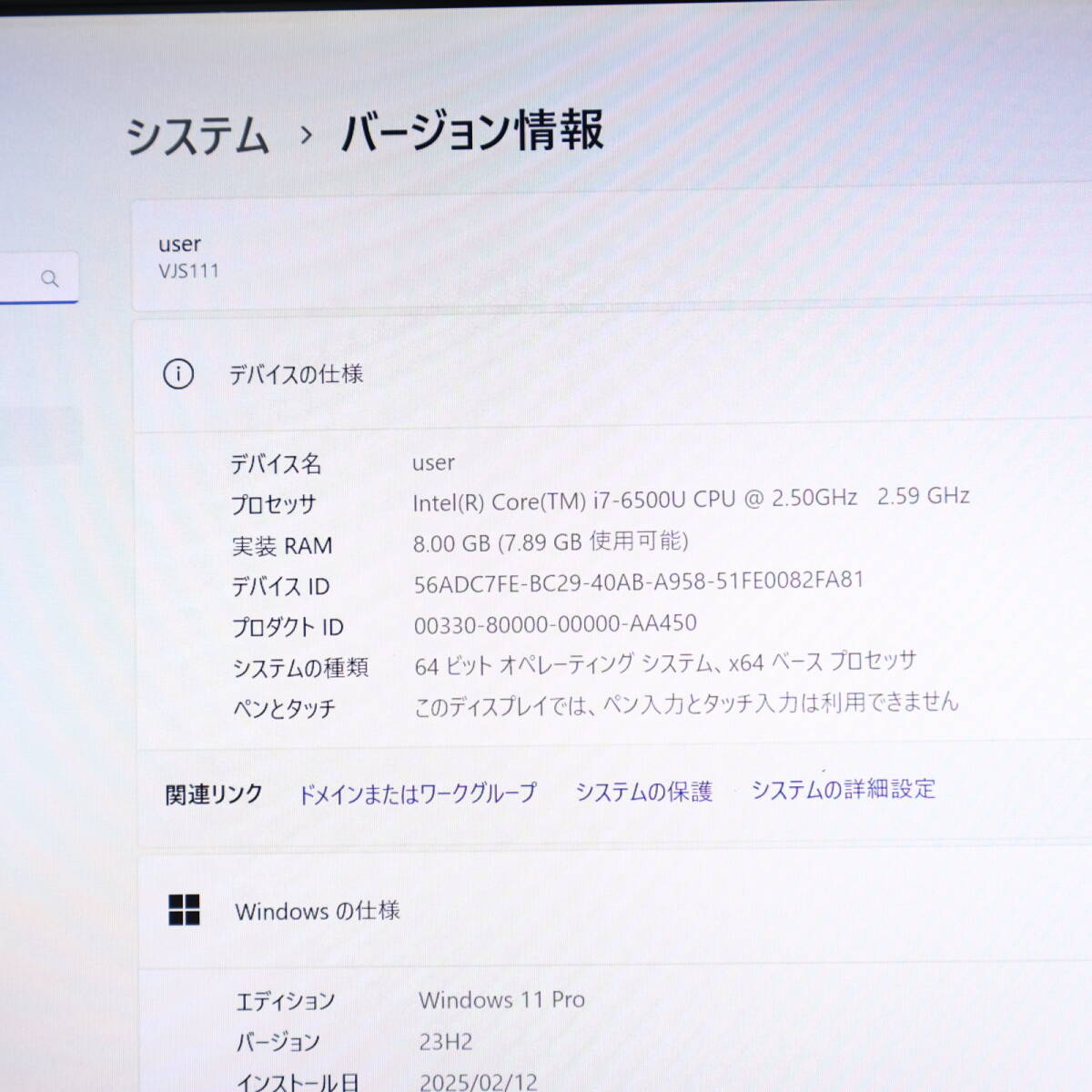Click the Windows logo icon
Viewport: 1092px width, 1092px height.
(184, 909)
